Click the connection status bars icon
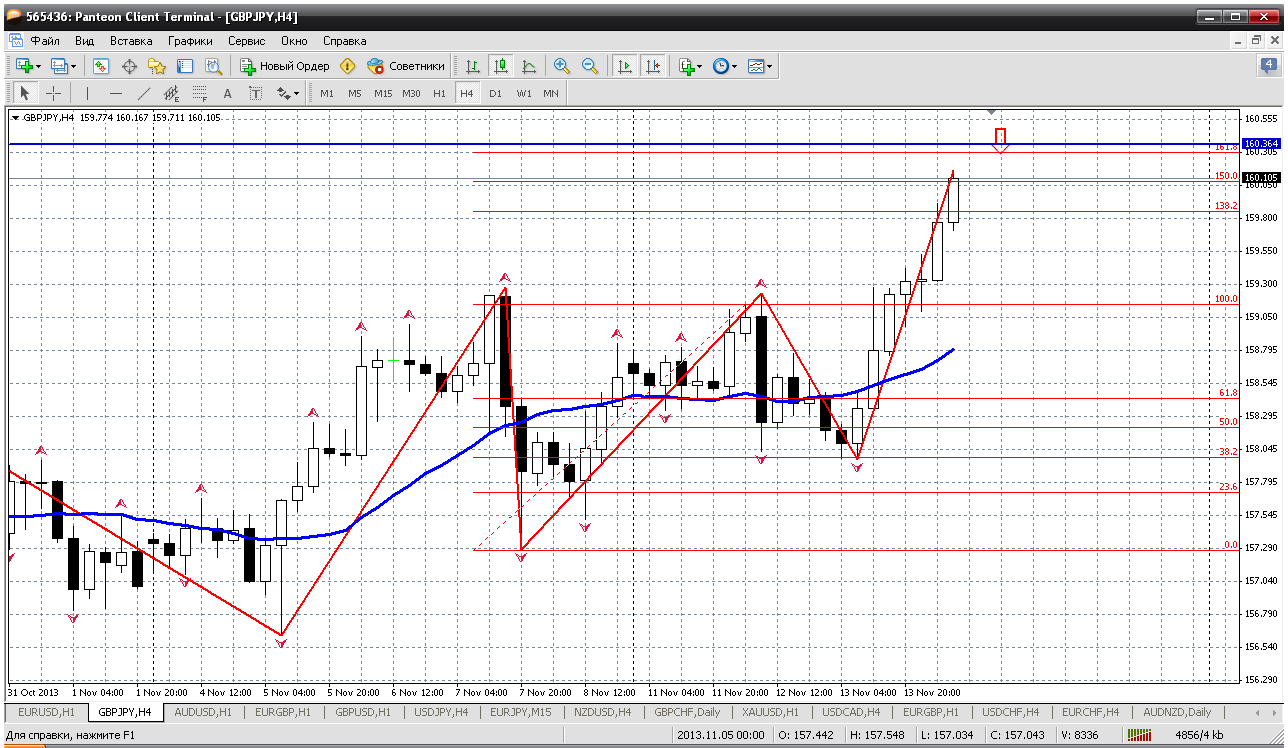This screenshot has width=1288, height=748. click(1138, 736)
